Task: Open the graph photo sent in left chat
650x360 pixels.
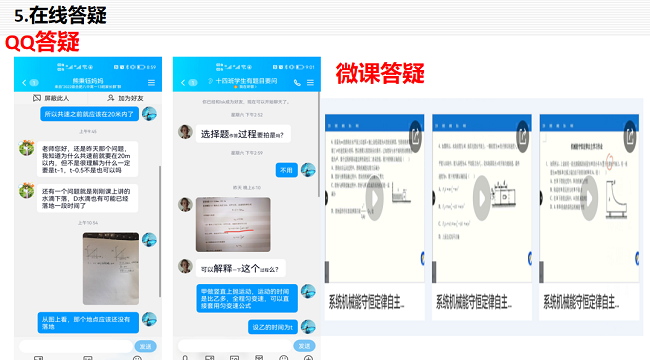Action: 111,268
